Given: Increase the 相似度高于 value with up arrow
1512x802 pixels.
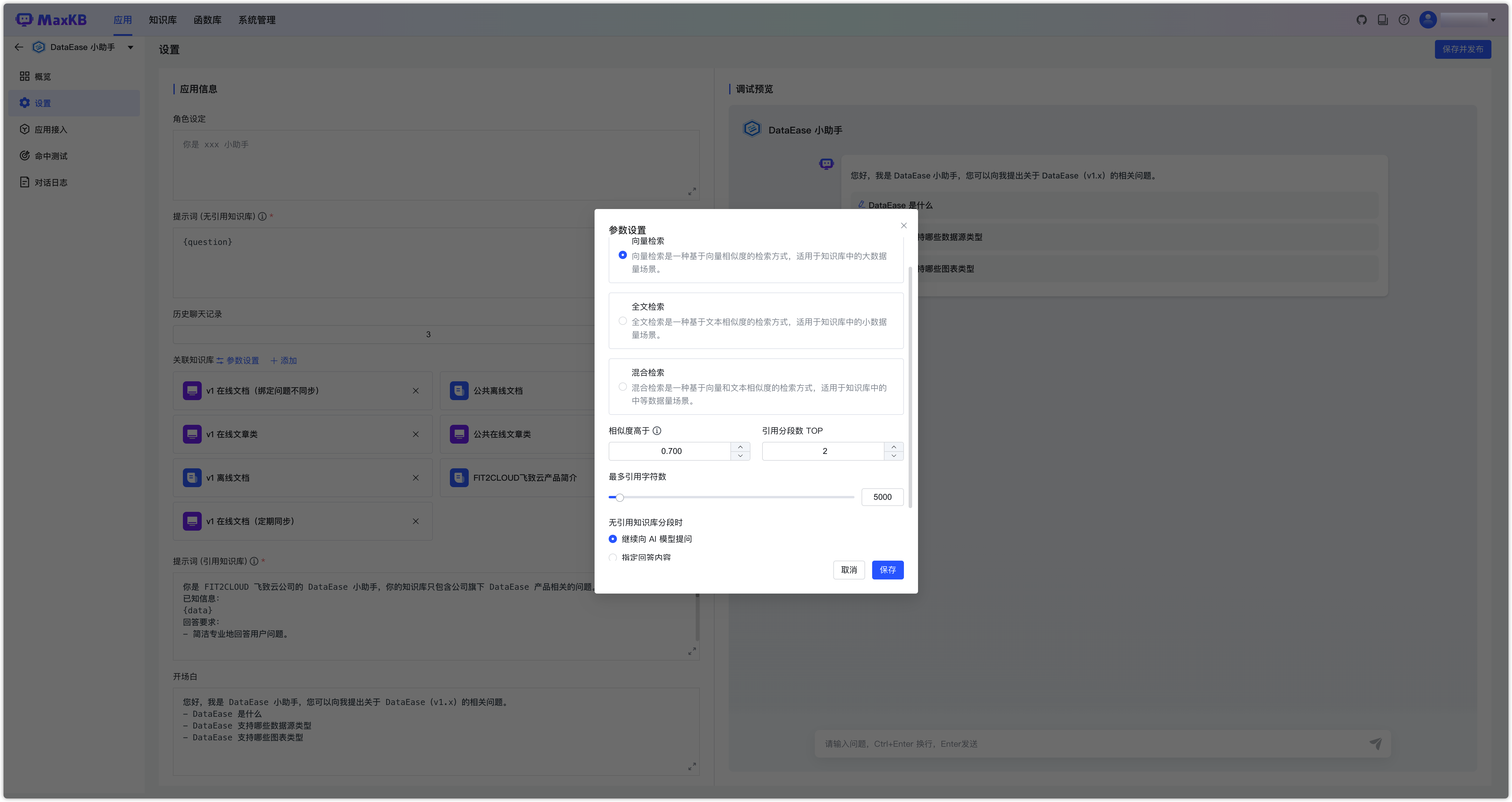Looking at the screenshot, I should click(740, 447).
